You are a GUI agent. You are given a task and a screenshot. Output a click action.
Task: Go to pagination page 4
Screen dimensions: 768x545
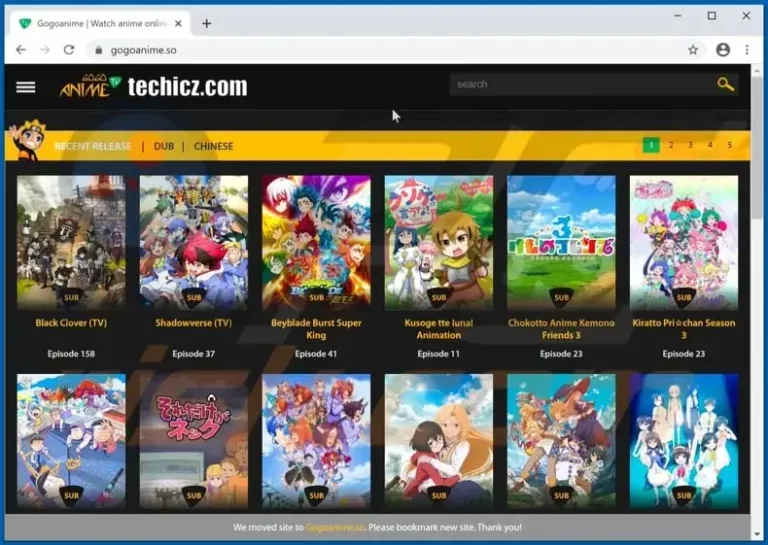(x=710, y=145)
